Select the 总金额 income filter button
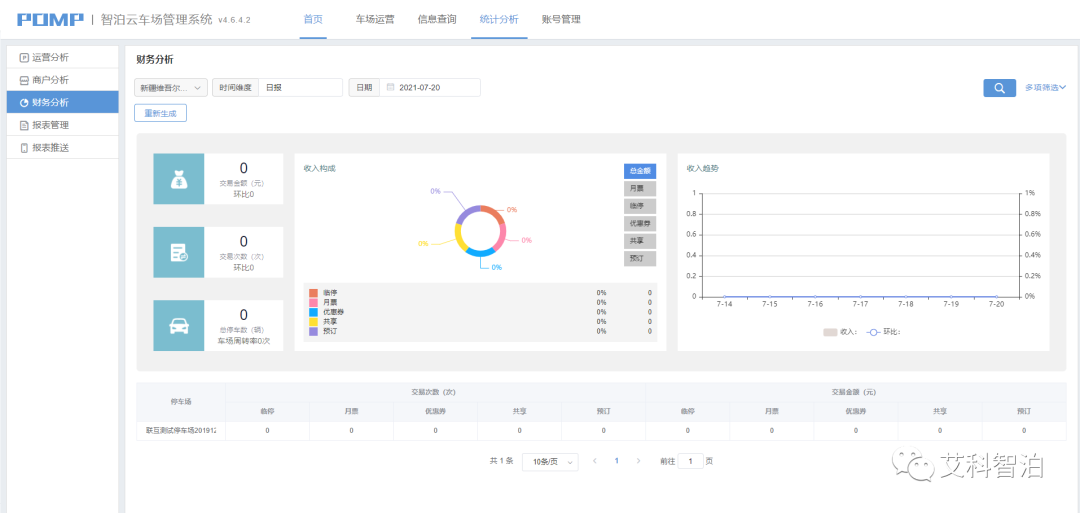 639,171
